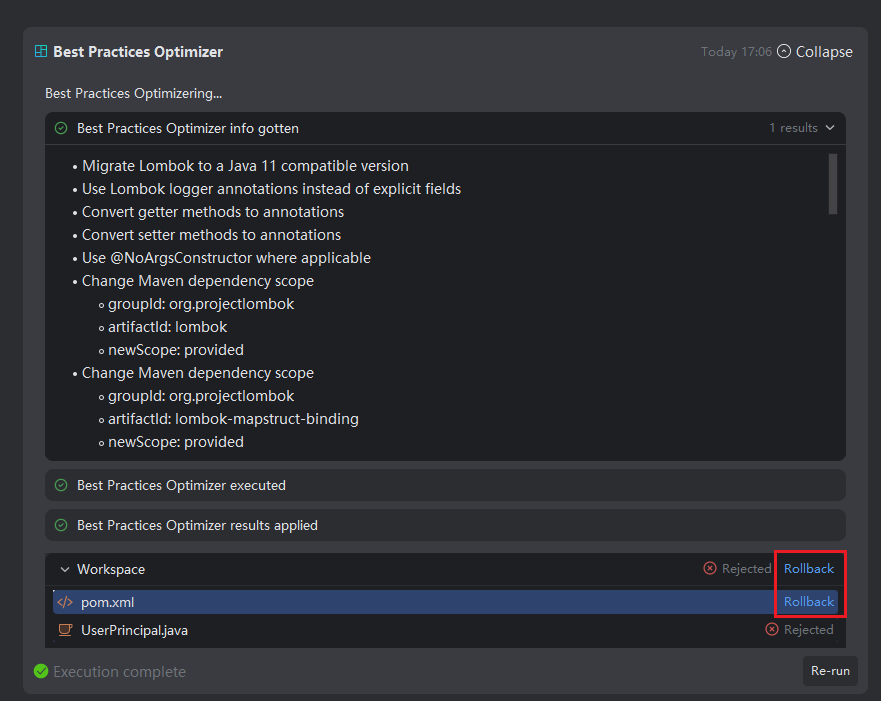Rollback changes to pom.xml
Screen dimensions: 881x701
808,601
